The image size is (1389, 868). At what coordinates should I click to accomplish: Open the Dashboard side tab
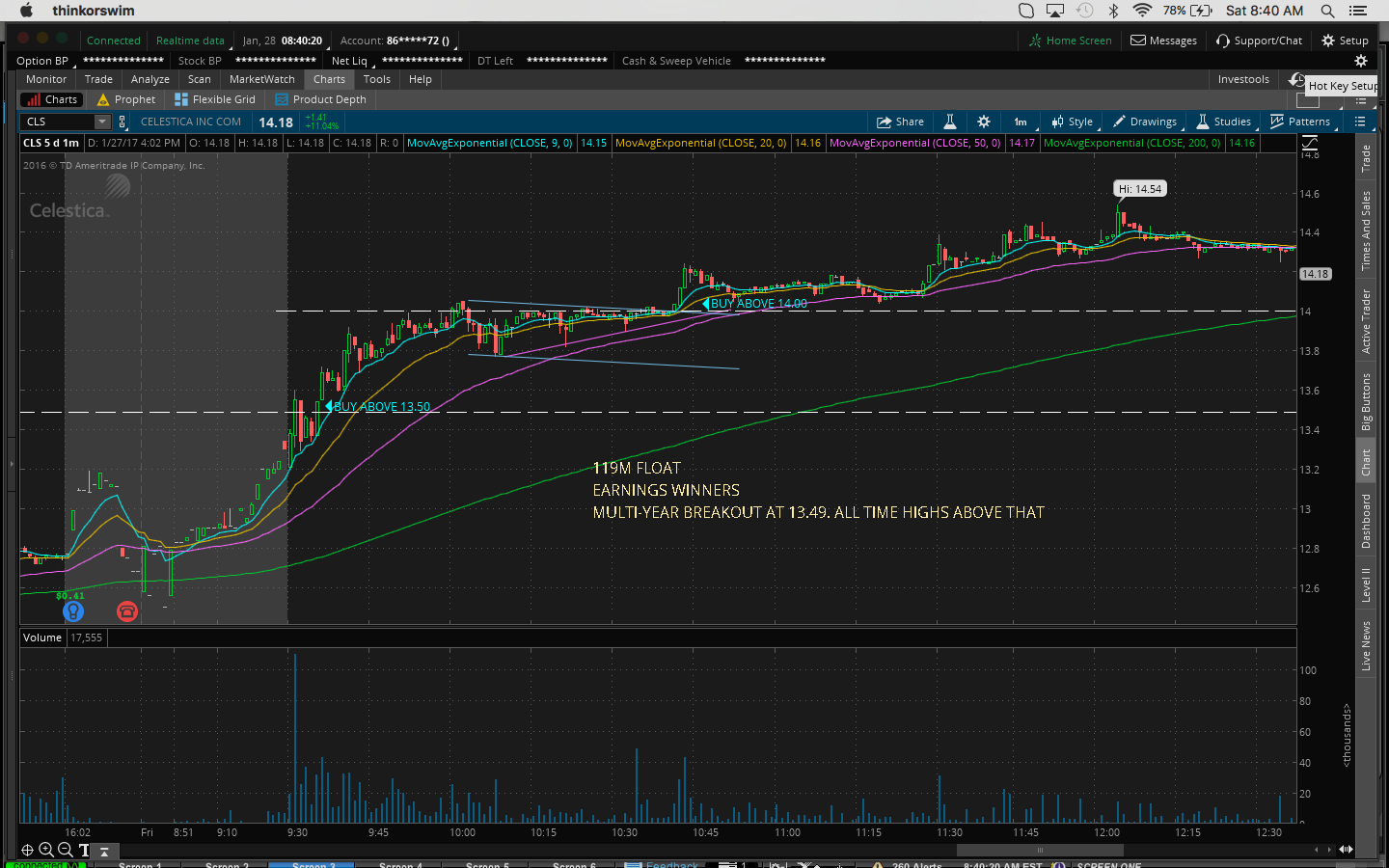pyautogui.click(x=1366, y=521)
